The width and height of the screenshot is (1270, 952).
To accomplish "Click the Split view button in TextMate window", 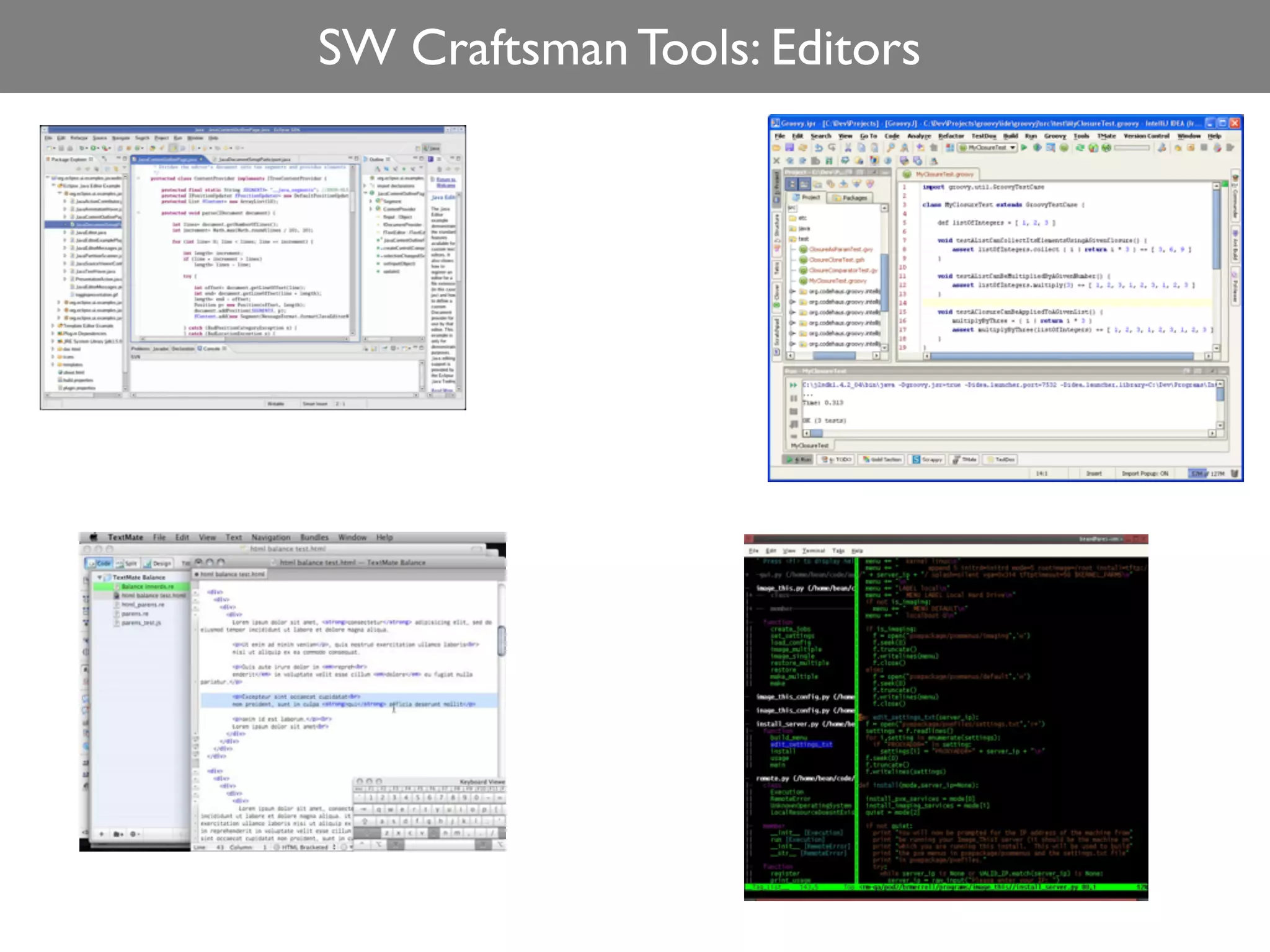I will click(x=127, y=563).
